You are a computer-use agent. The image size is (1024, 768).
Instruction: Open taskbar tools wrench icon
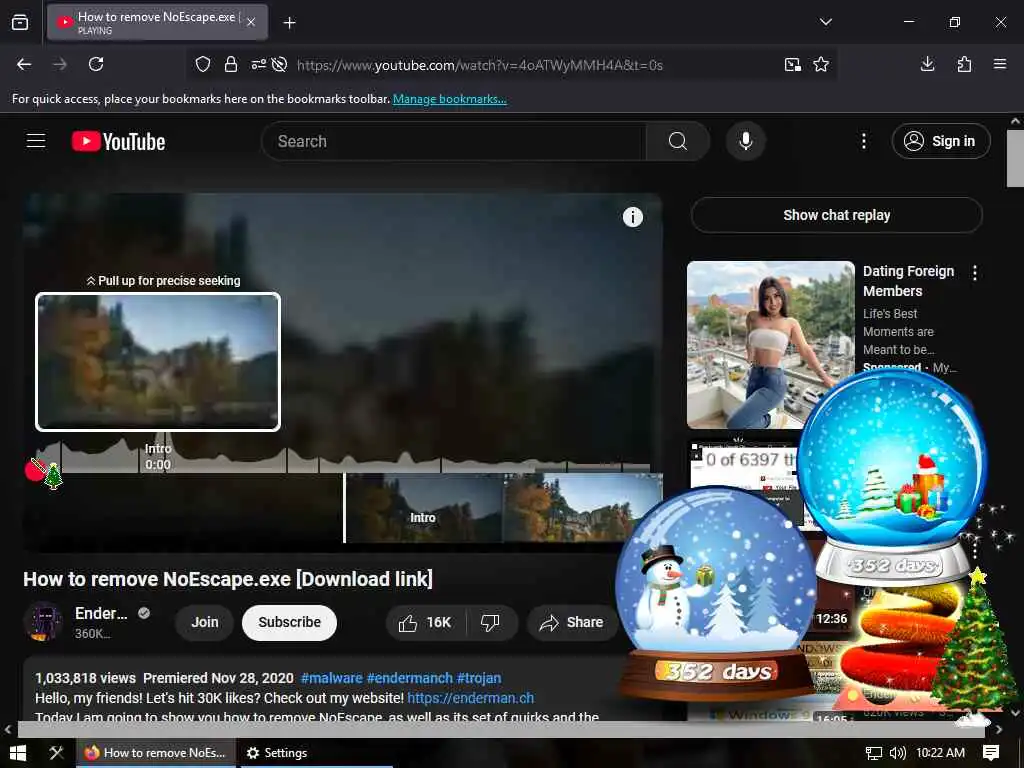click(x=56, y=753)
